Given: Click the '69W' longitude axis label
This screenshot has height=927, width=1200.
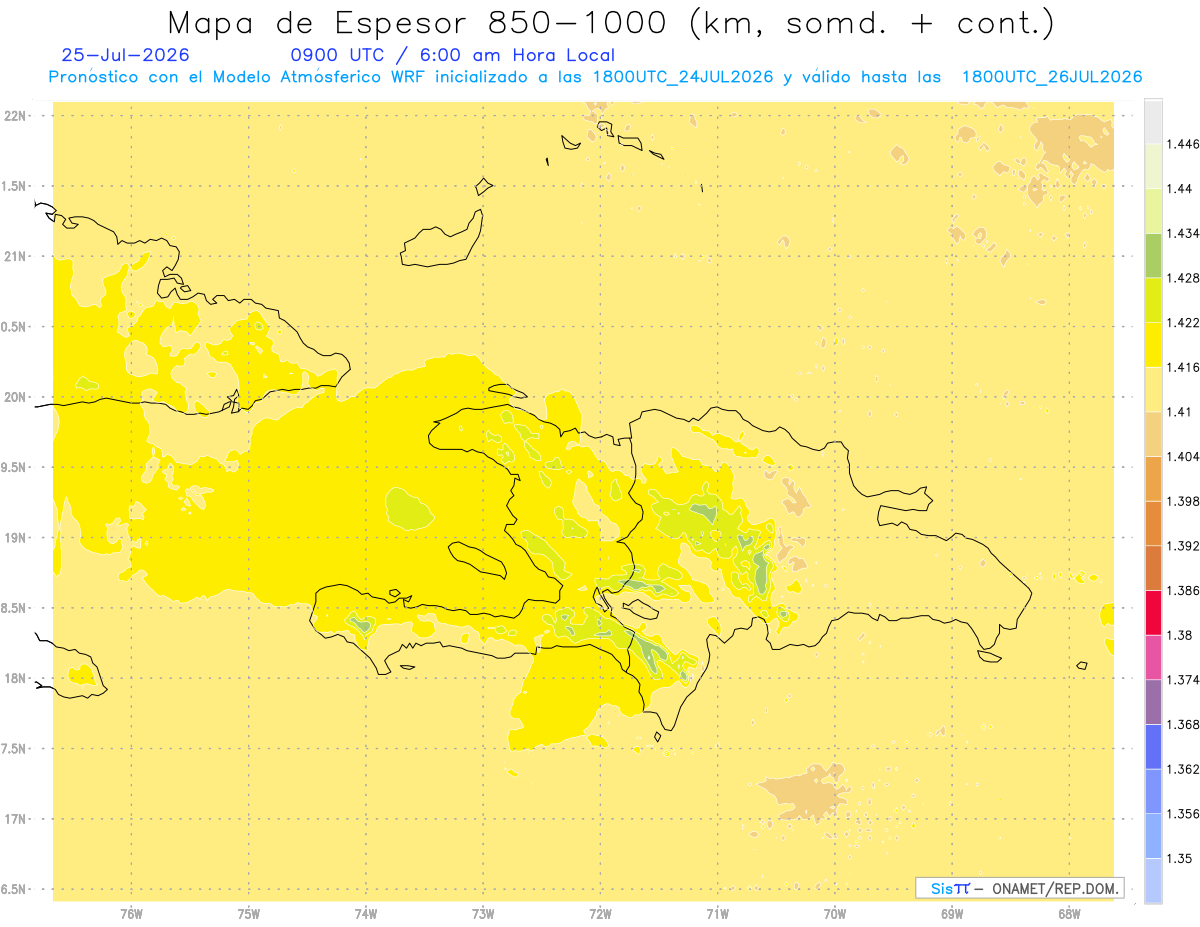Looking at the screenshot, I should click(x=952, y=914).
